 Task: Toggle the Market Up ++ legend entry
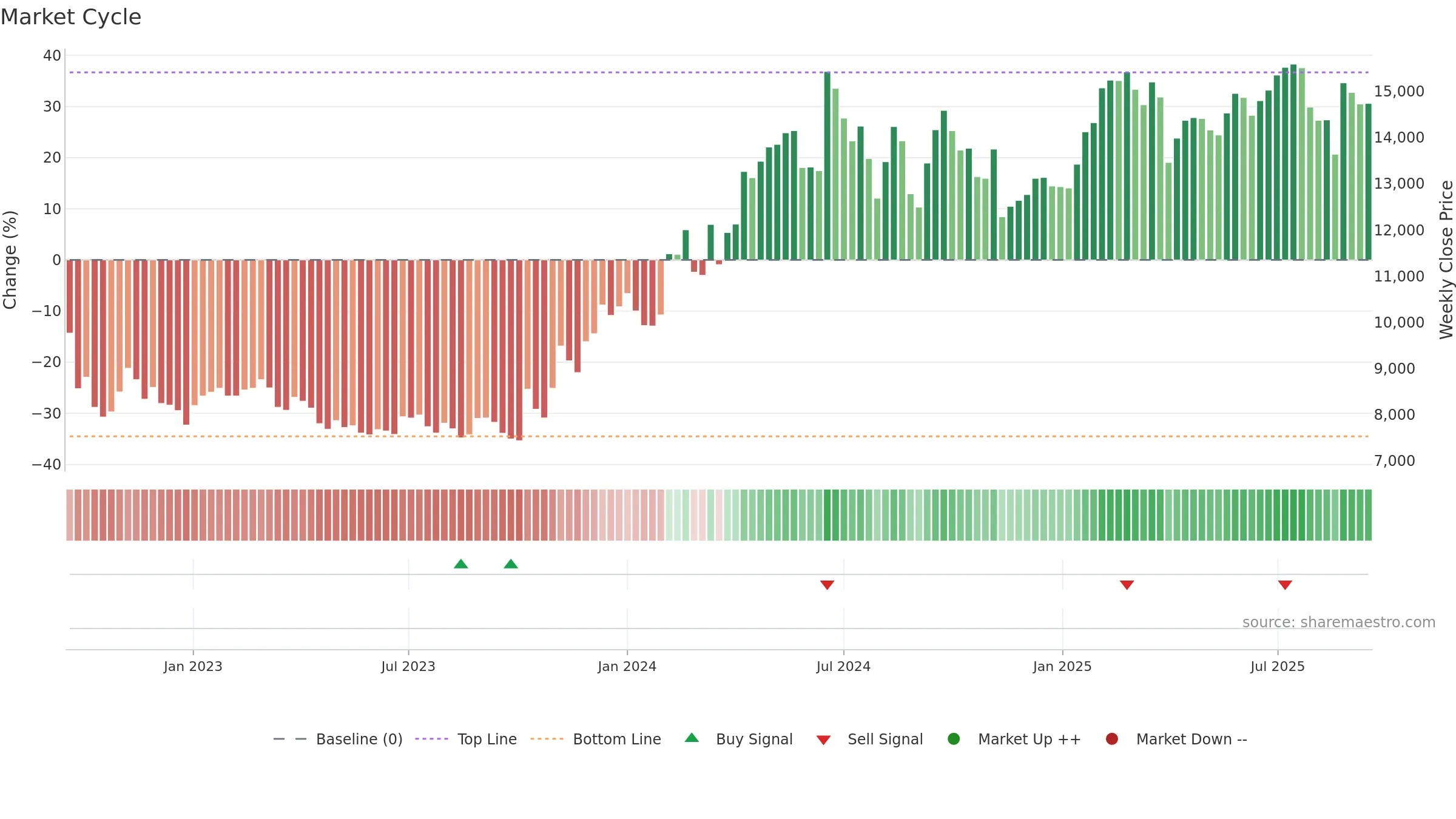(x=1014, y=739)
